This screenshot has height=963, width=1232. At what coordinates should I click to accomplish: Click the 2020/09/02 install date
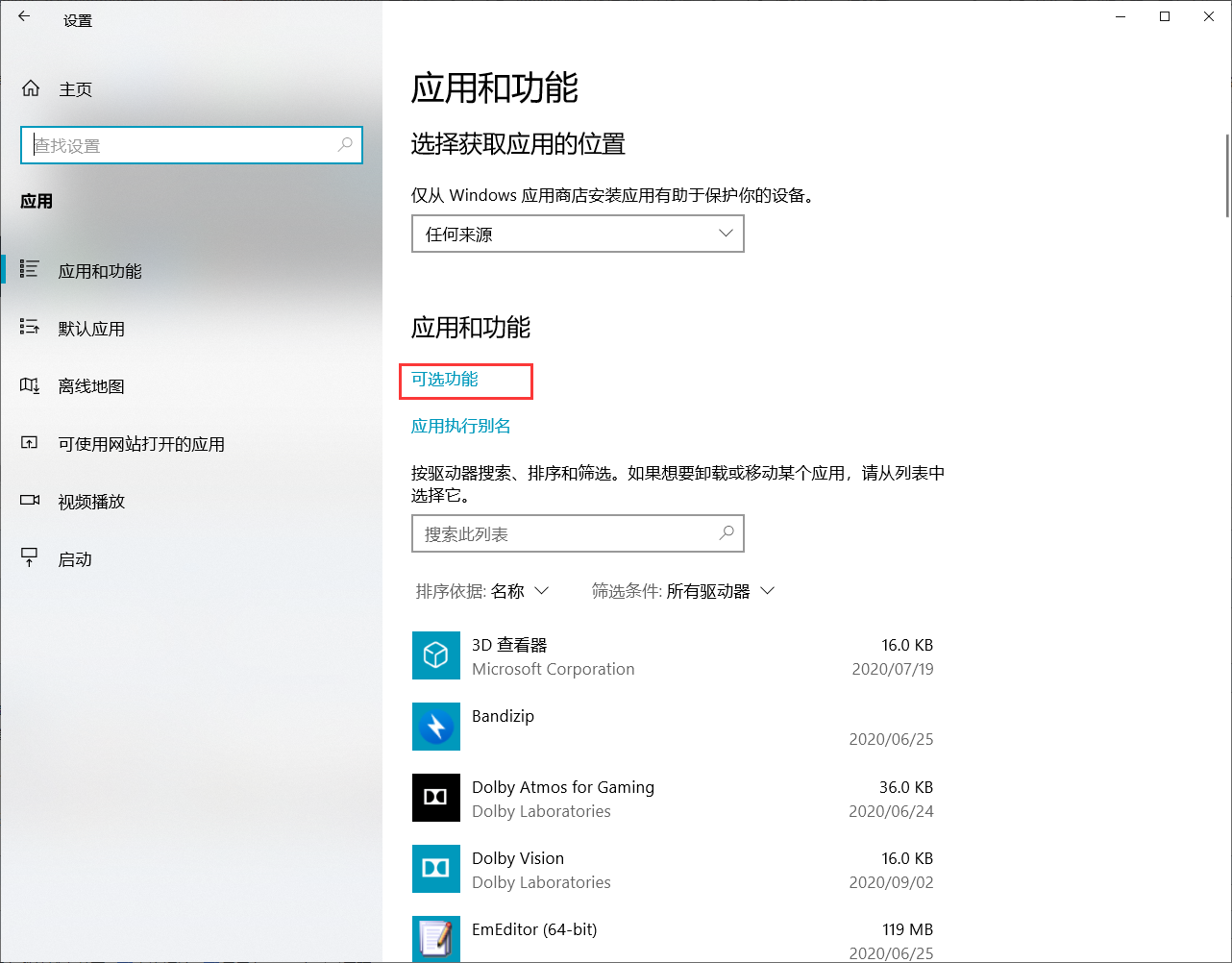click(891, 882)
